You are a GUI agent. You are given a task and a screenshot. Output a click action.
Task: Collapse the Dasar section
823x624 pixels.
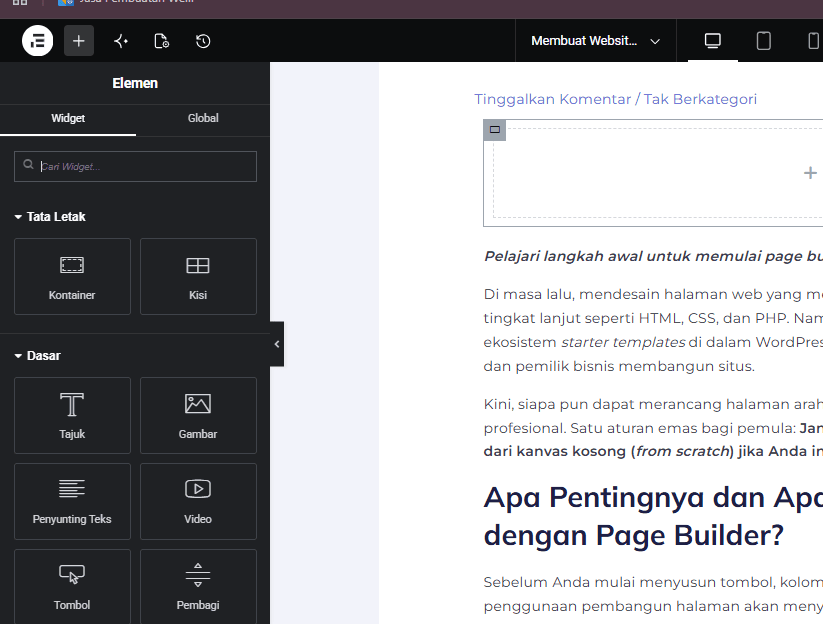pyautogui.click(x=37, y=356)
